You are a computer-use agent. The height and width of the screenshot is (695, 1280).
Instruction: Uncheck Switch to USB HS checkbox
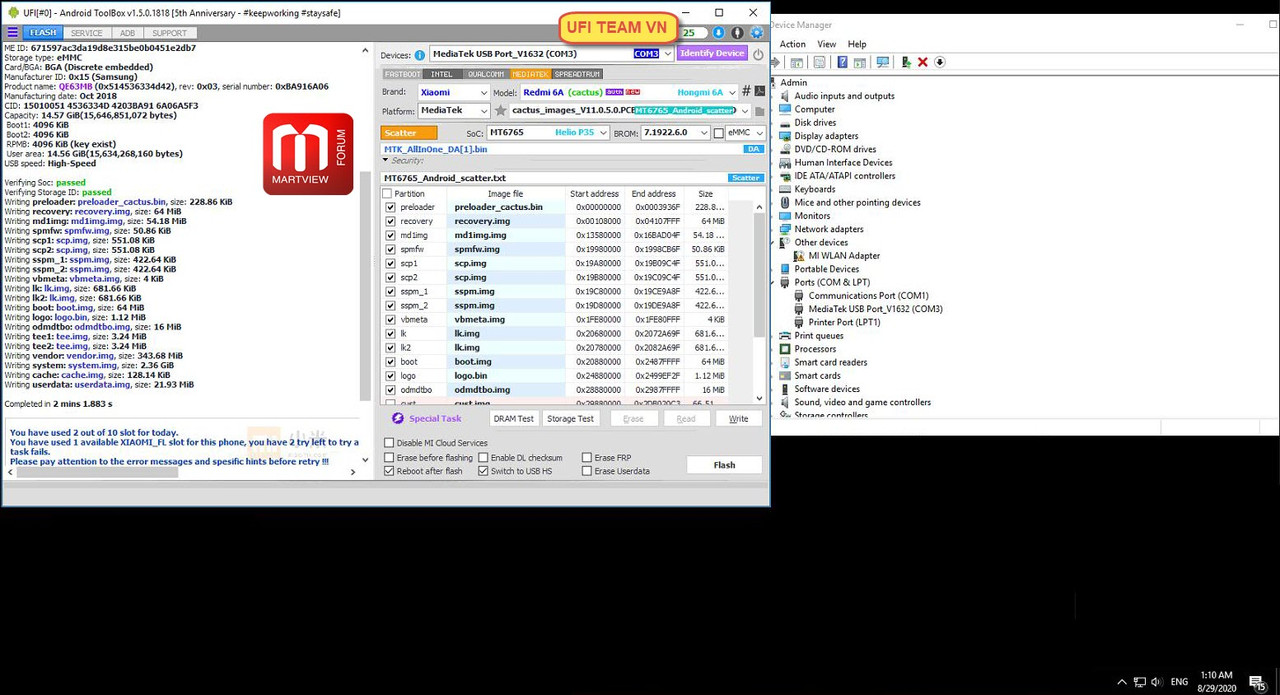pyautogui.click(x=483, y=471)
